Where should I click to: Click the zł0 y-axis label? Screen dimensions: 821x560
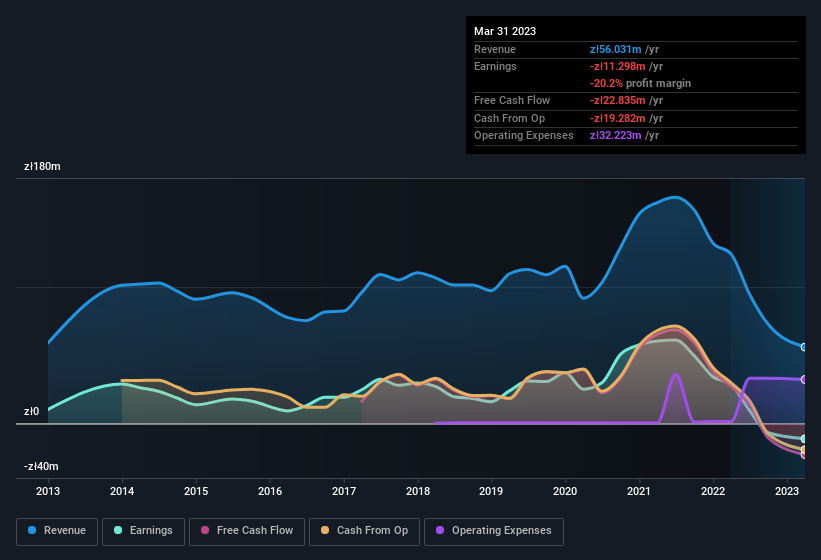click(x=31, y=411)
